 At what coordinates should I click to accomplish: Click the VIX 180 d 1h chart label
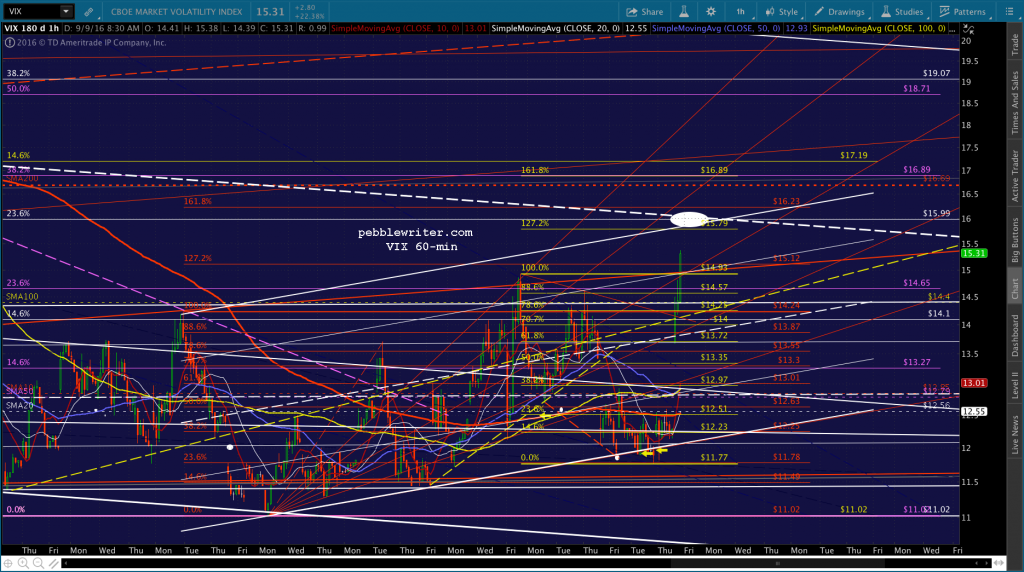[31, 29]
